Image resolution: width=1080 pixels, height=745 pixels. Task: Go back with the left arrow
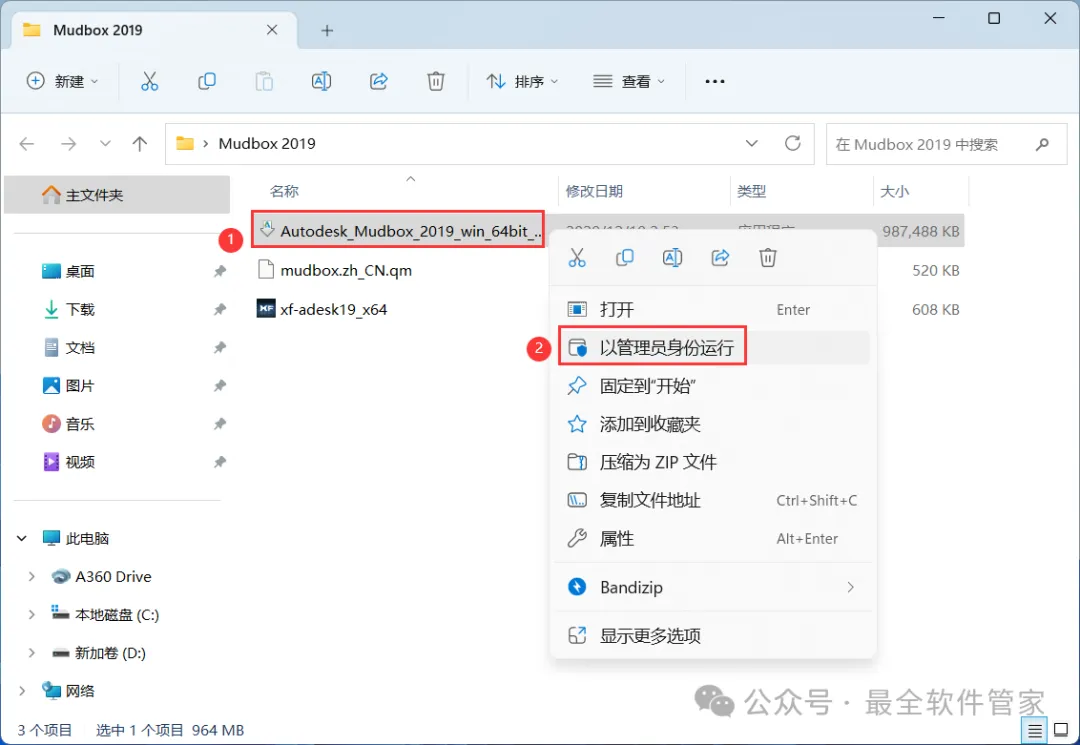click(x=27, y=144)
